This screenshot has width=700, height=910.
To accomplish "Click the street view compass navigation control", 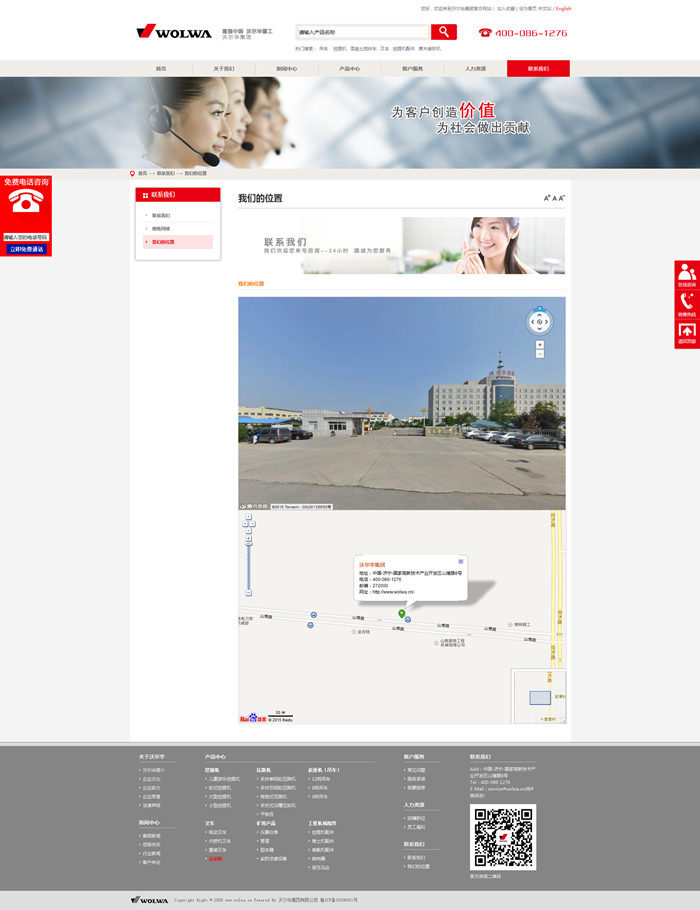I will (539, 321).
